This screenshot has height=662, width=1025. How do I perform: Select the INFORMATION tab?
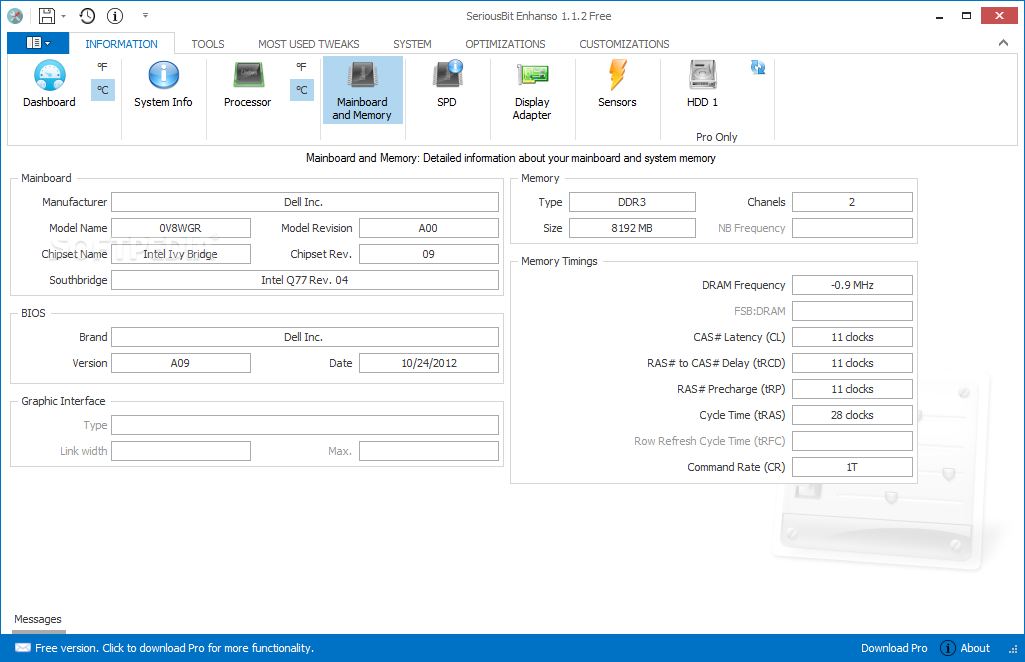pyautogui.click(x=122, y=44)
